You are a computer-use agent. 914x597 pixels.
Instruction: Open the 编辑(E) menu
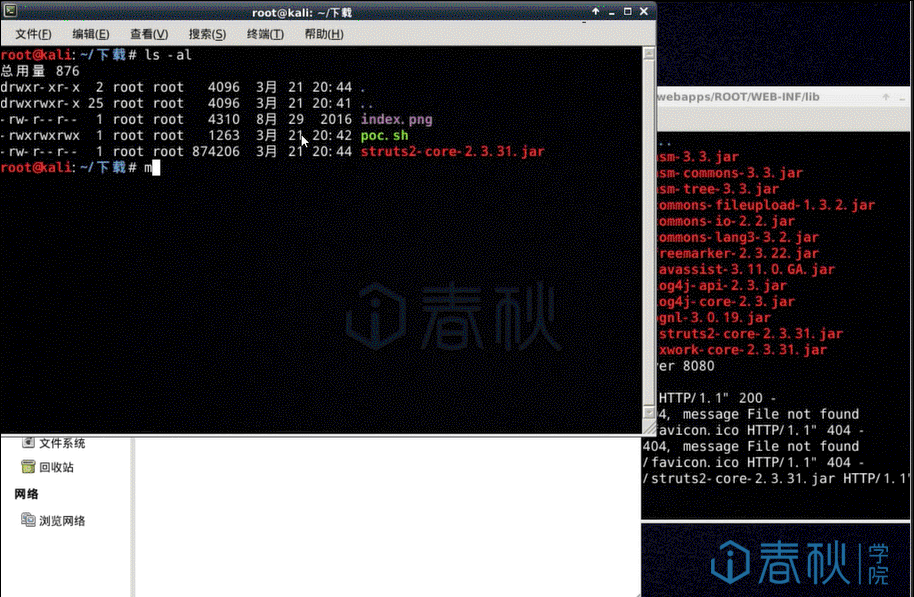91,33
